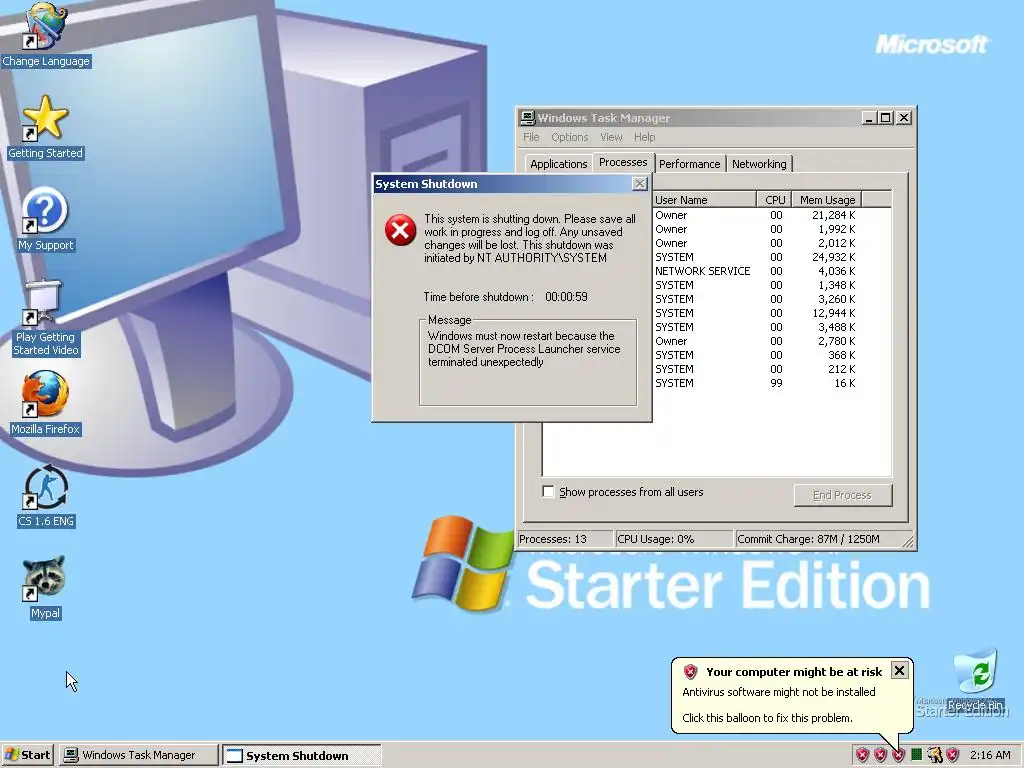The image size is (1024, 768).
Task: Click the DCOM Server Process Launcher message text
Action: [x=524, y=349]
